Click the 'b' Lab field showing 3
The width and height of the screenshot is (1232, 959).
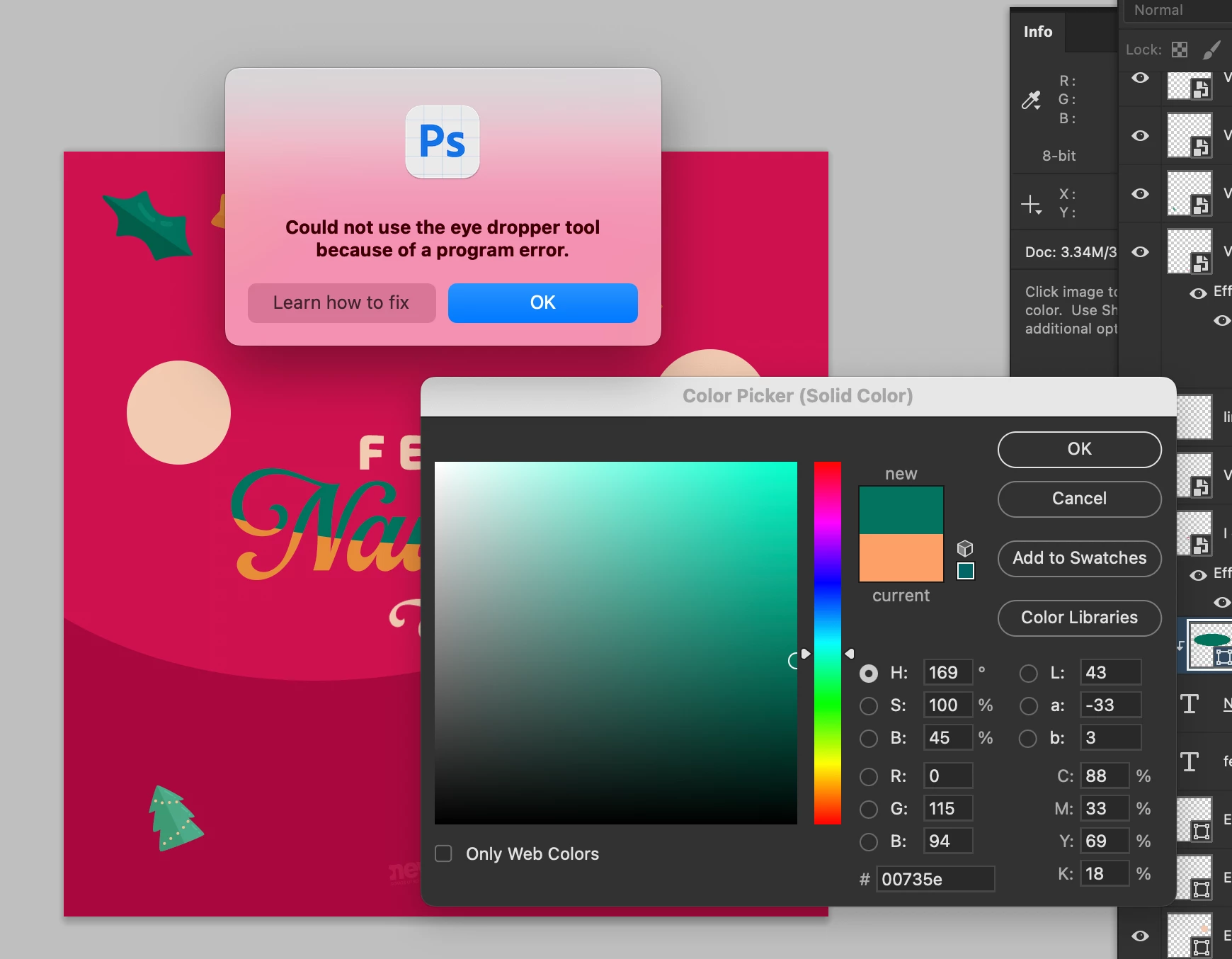point(1110,738)
